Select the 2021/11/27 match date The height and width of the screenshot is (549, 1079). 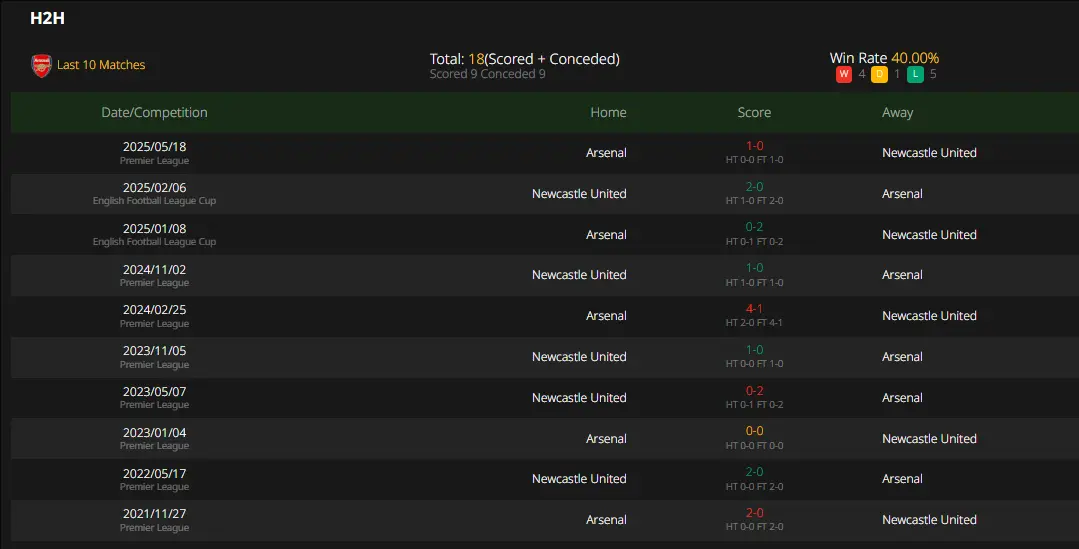coord(154,514)
